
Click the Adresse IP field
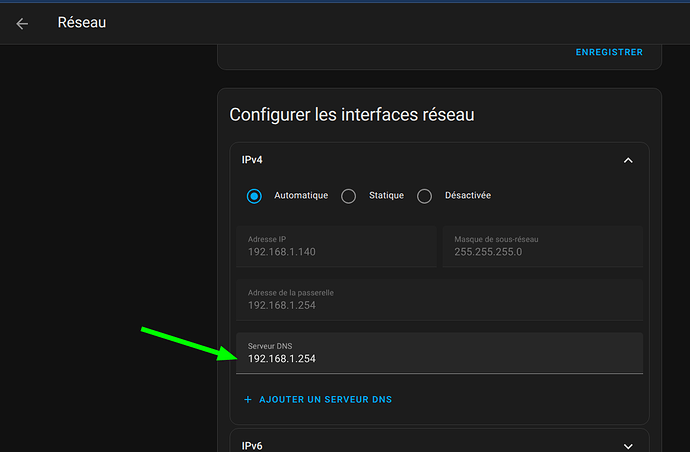coord(335,247)
